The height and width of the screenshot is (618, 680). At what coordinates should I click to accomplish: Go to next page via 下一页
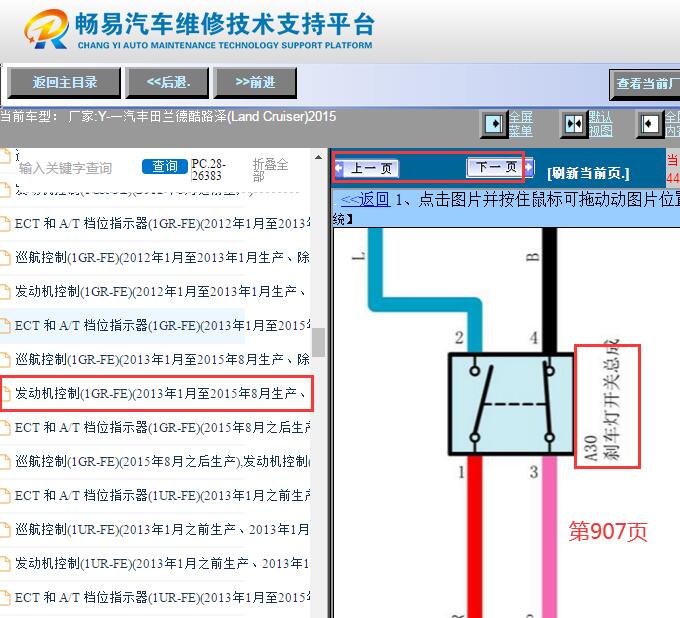[495, 167]
